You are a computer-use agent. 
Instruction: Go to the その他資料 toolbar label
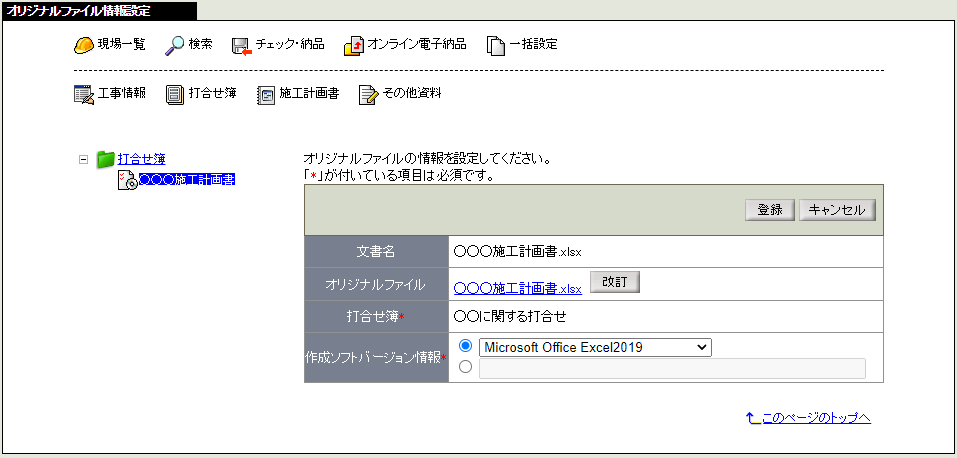(x=412, y=93)
